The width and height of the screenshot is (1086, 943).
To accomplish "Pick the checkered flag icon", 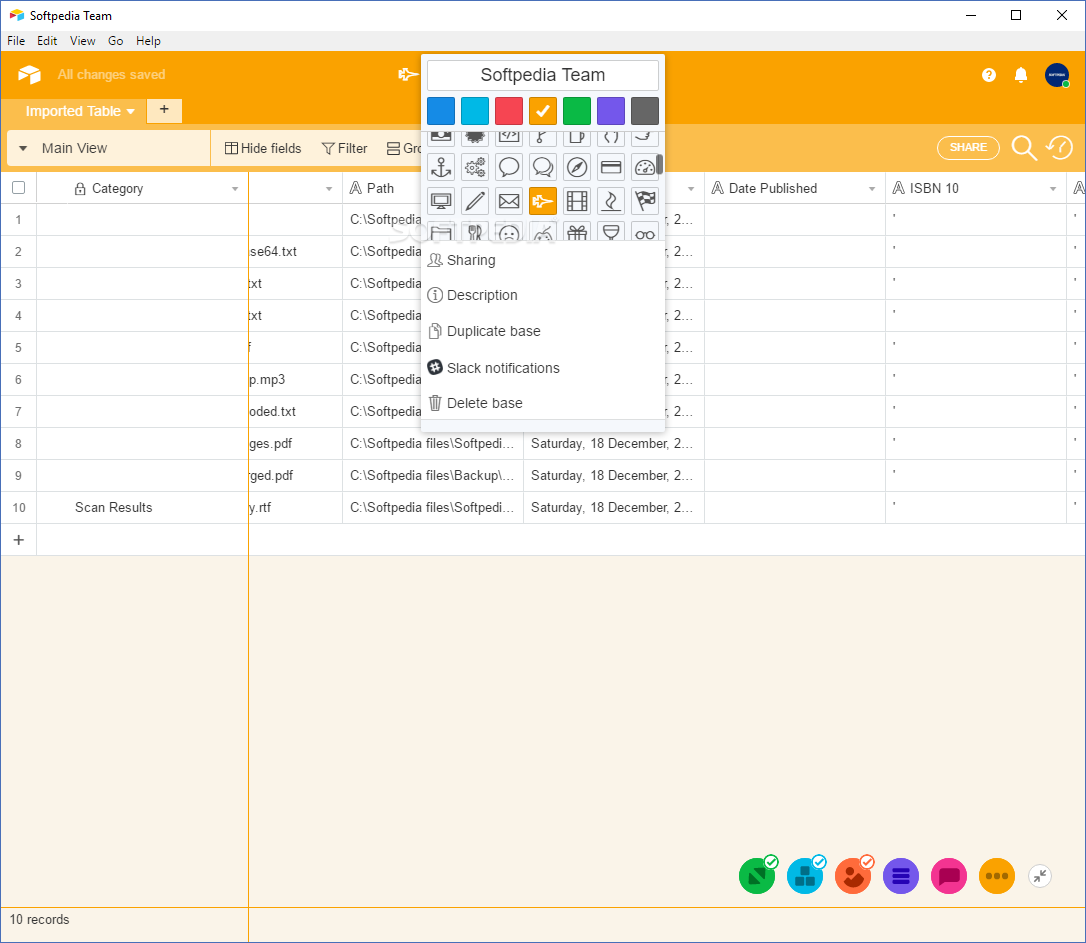I will pos(645,201).
